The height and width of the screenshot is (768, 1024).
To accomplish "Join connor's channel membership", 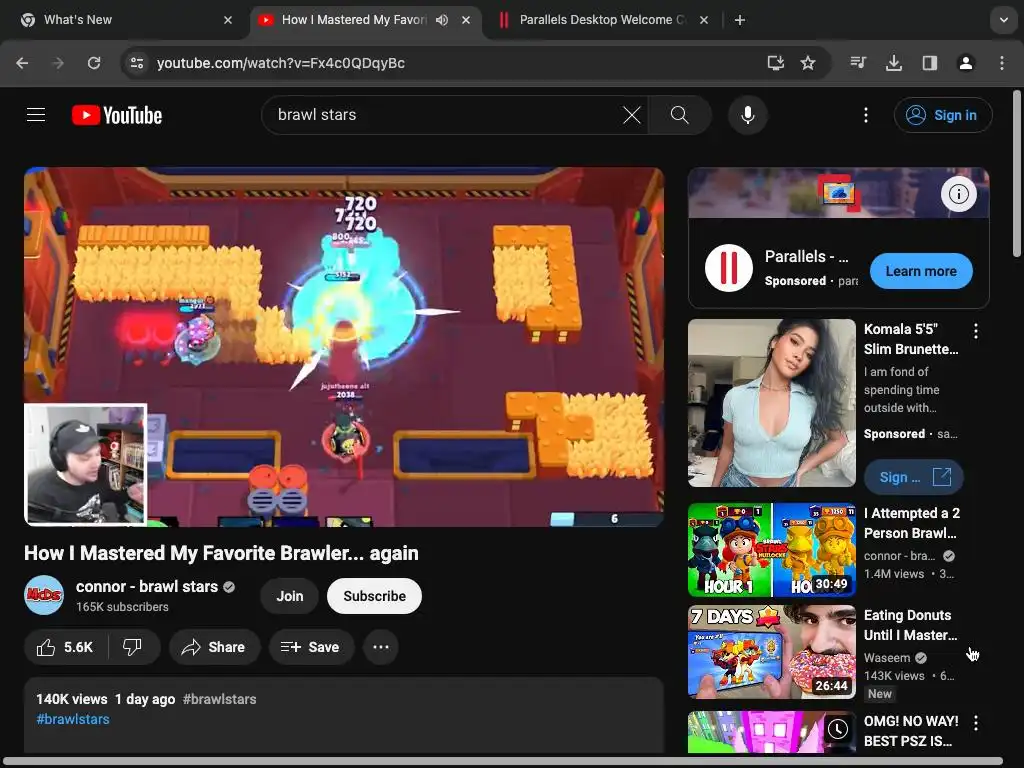I will pos(289,596).
